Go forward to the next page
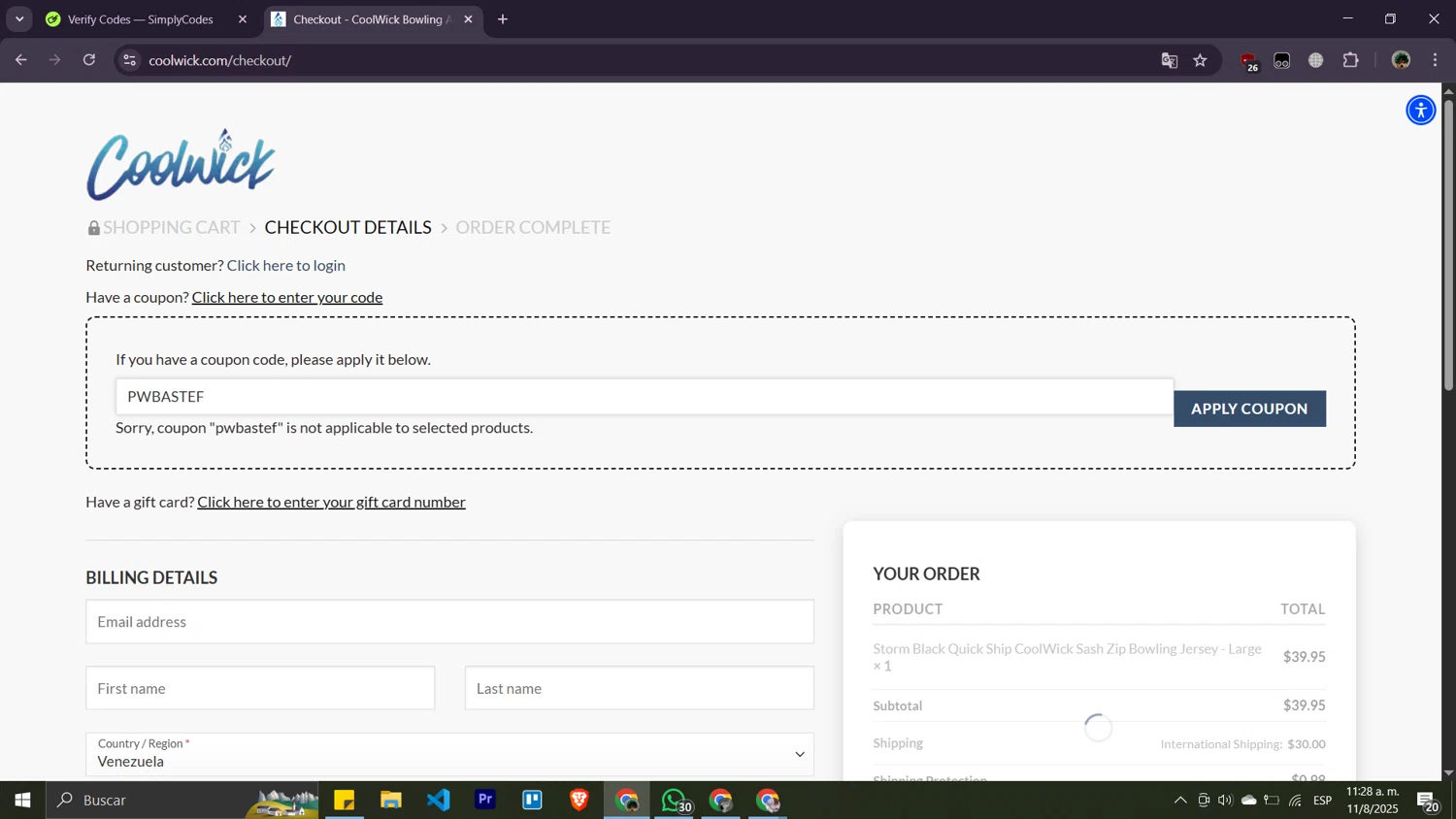 pyautogui.click(x=55, y=60)
